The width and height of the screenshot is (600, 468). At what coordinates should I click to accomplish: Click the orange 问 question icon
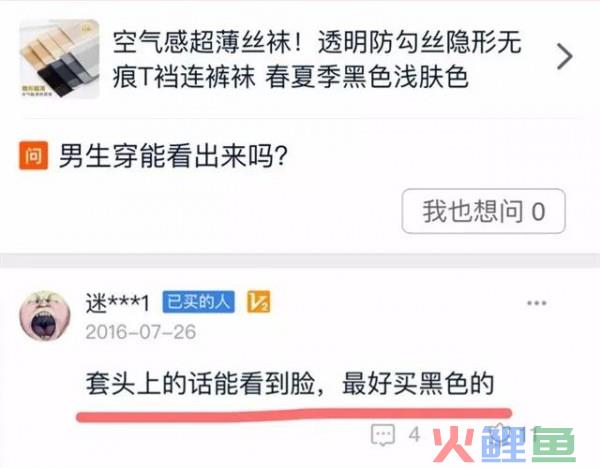click(34, 155)
